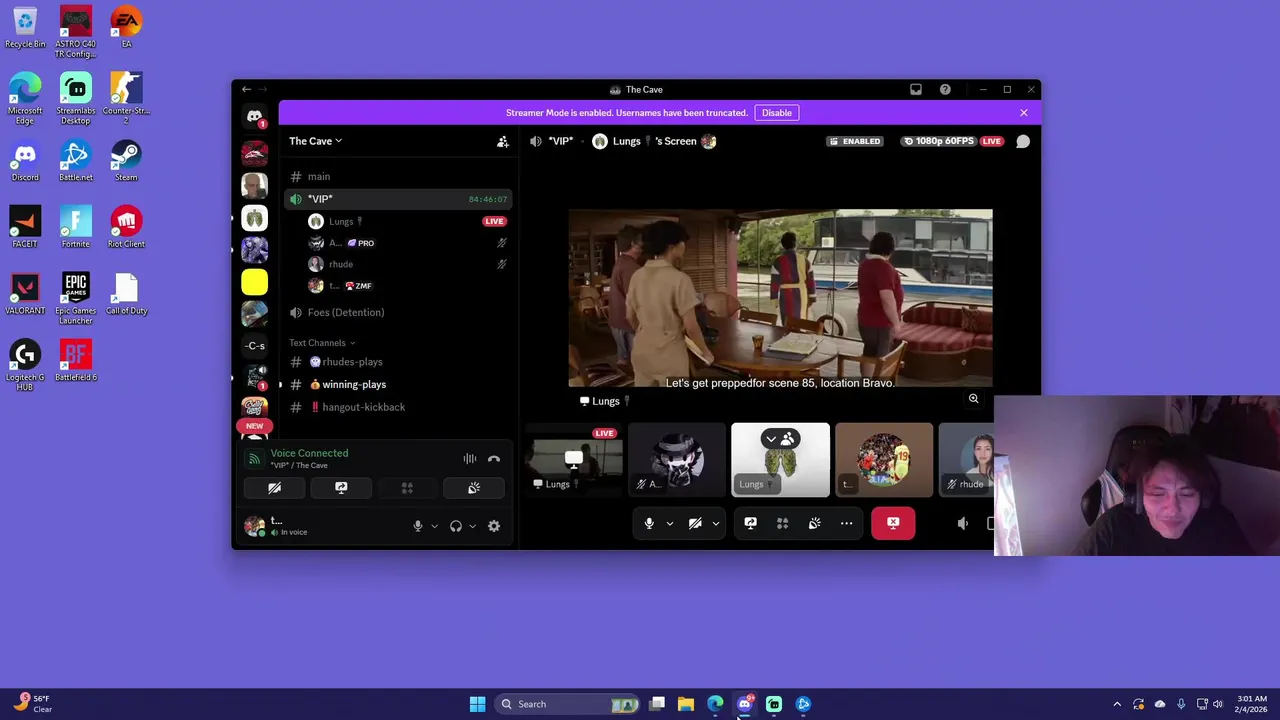
Task: Open winning-plays text channel
Action: coord(398,385)
